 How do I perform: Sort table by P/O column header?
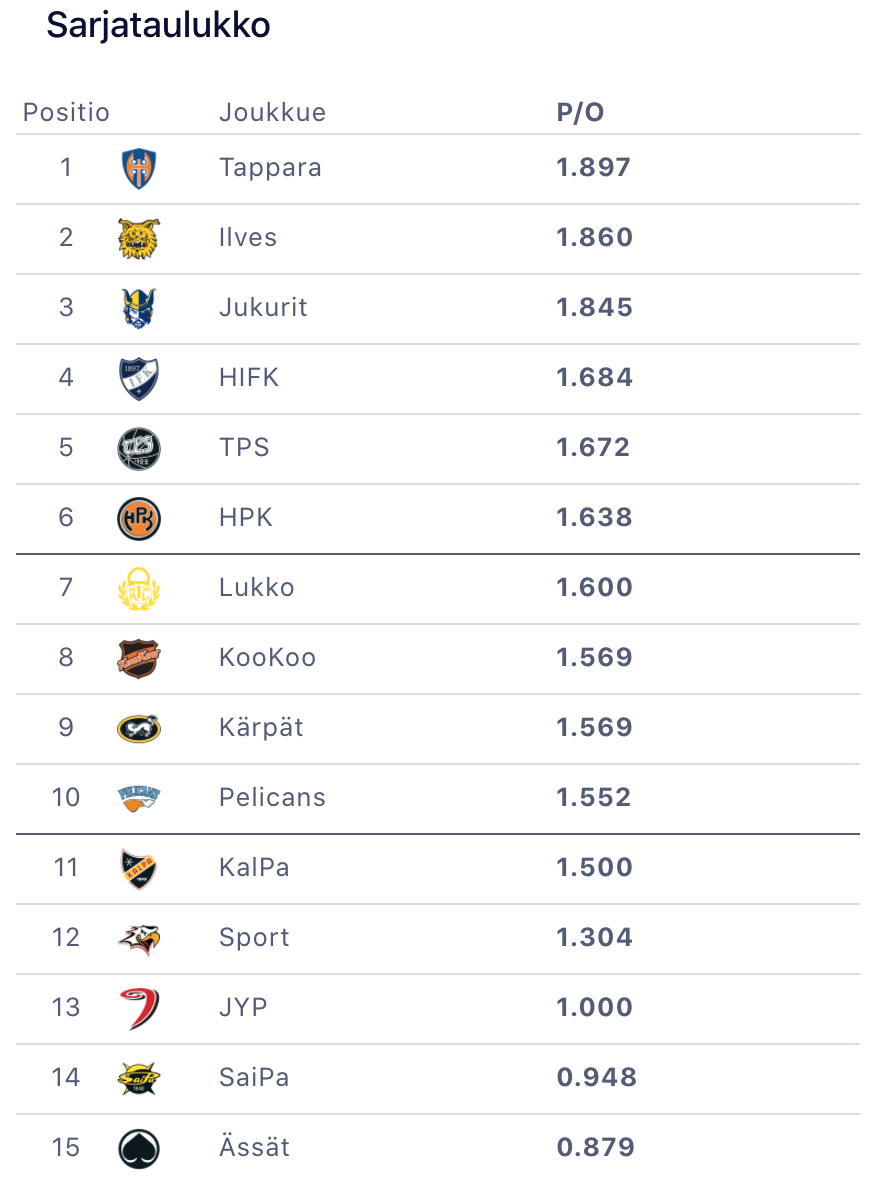(x=580, y=112)
